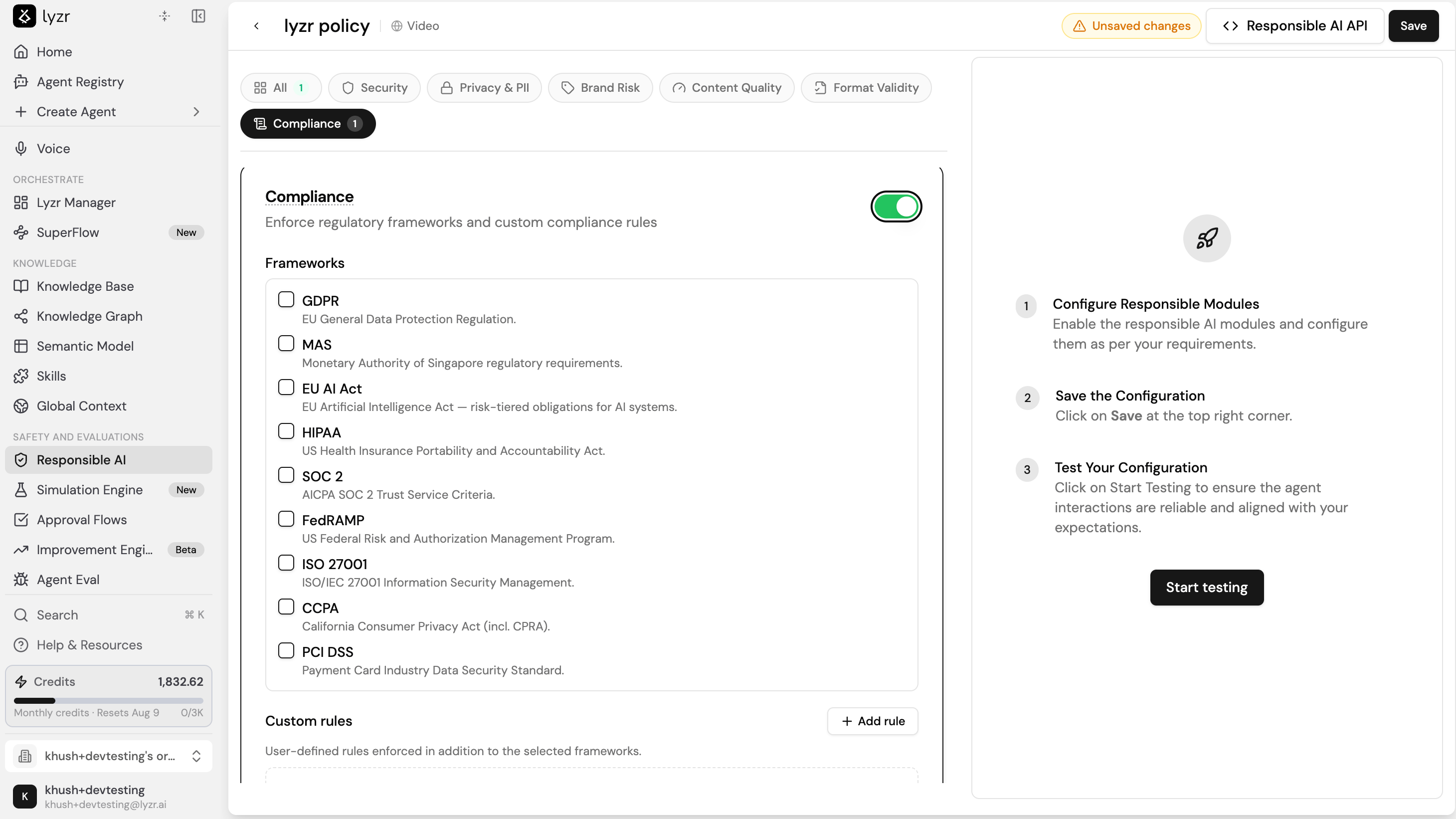
Task: Enable the ISO 27001 checkbox
Action: [286, 563]
